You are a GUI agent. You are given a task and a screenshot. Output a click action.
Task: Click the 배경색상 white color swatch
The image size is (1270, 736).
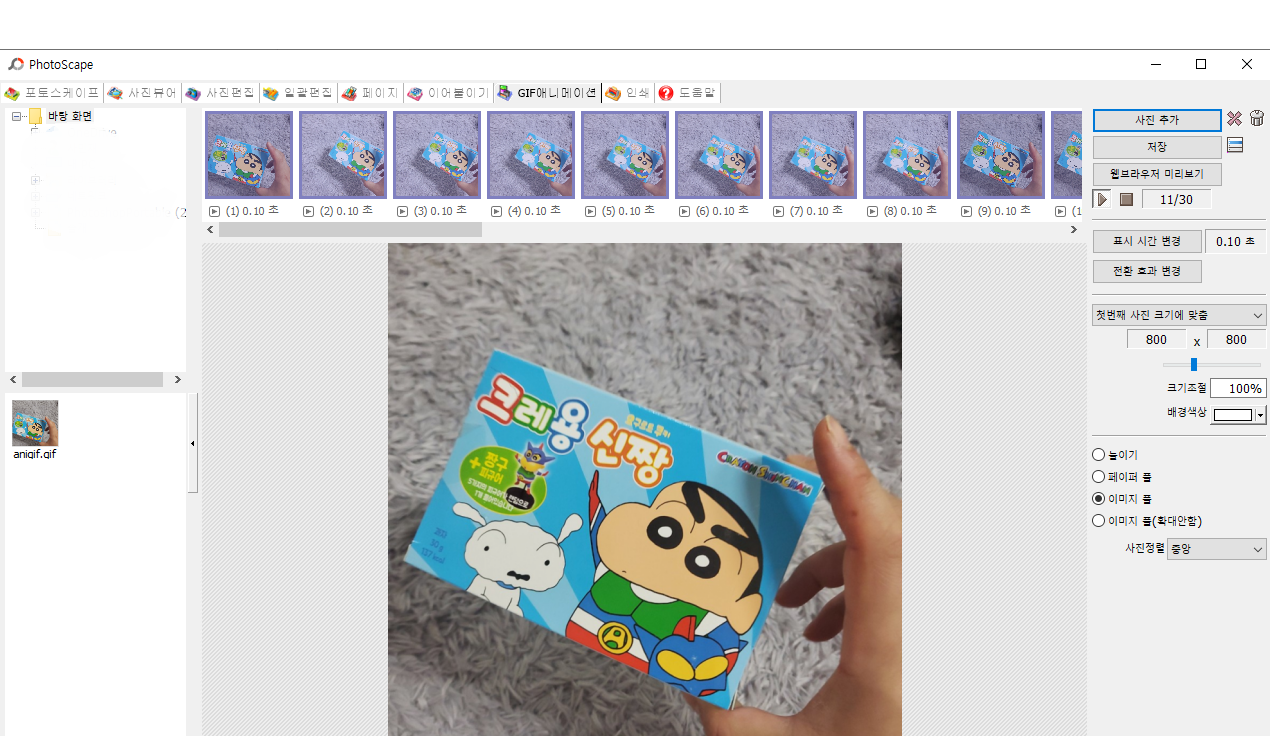[1233, 415]
